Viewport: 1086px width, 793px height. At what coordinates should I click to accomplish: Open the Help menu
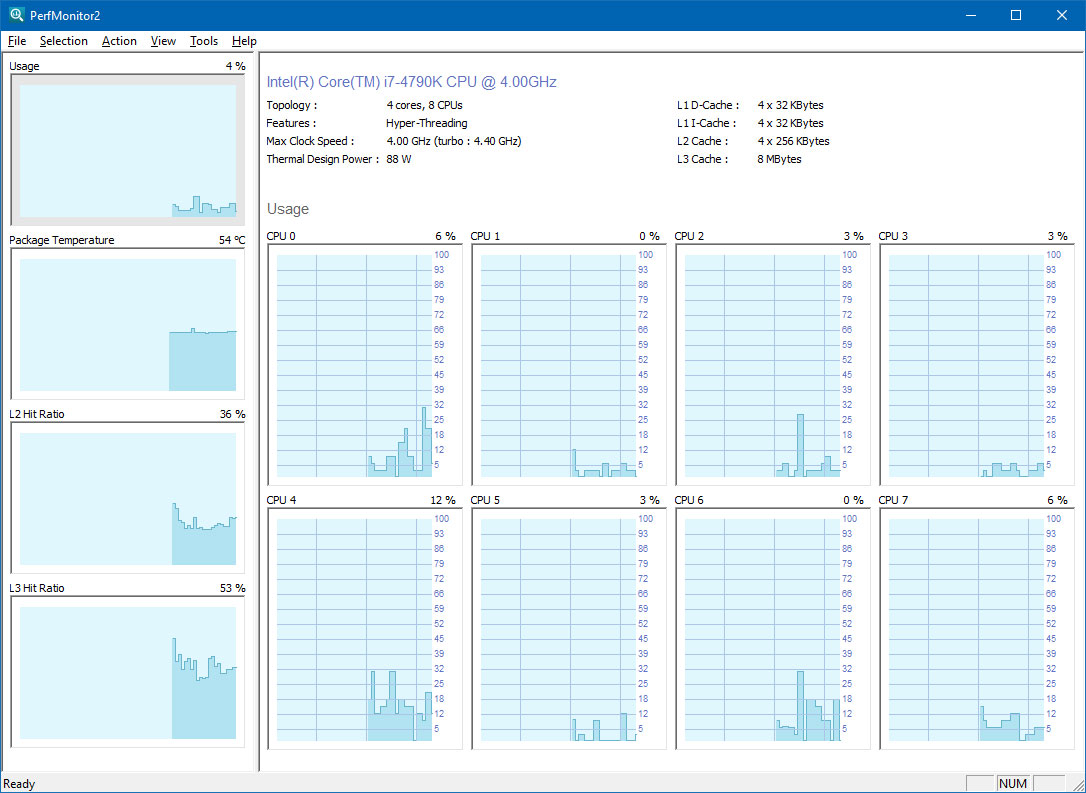pyautogui.click(x=244, y=41)
